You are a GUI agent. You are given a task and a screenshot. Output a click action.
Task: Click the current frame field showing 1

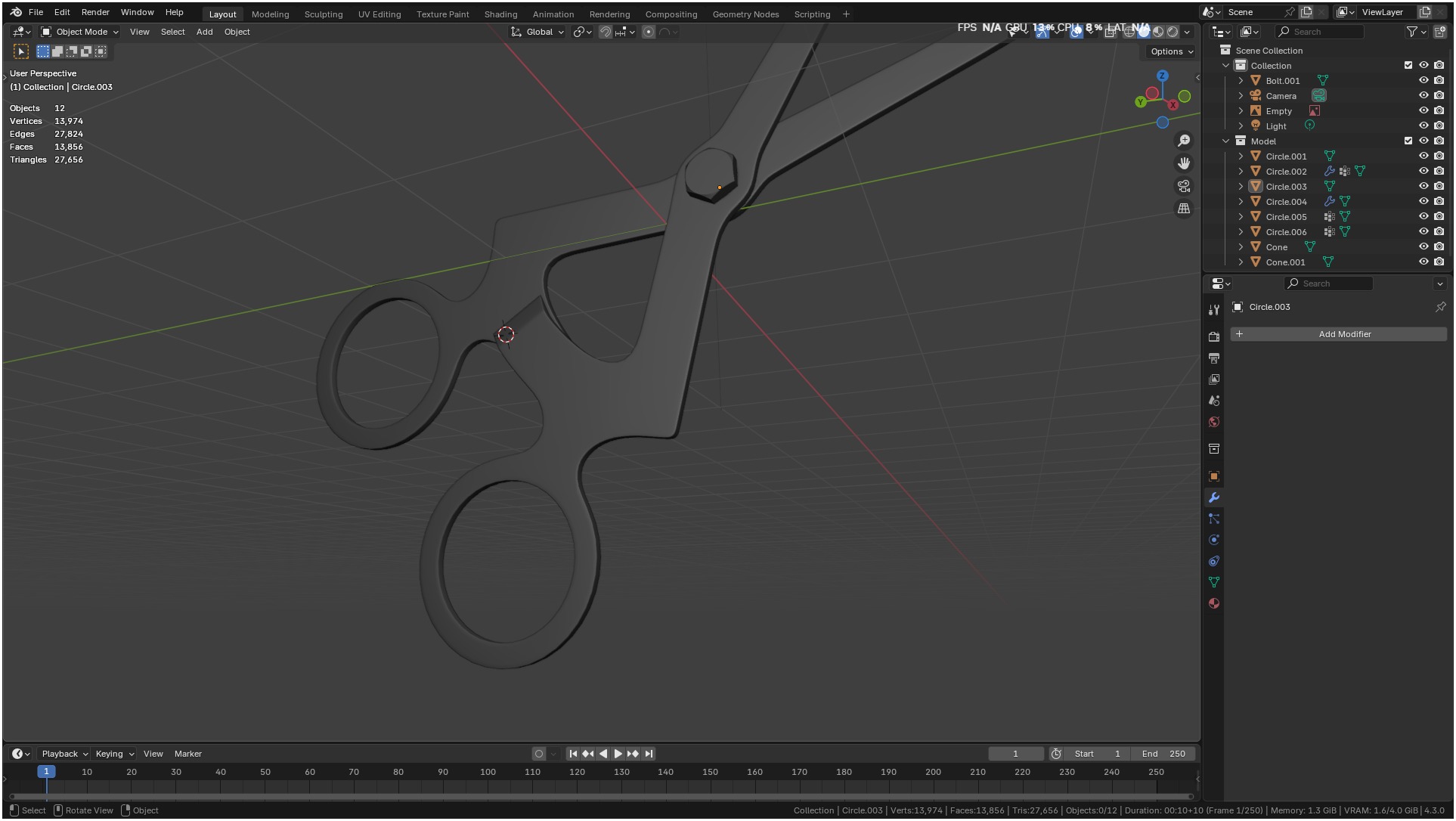coord(1015,754)
